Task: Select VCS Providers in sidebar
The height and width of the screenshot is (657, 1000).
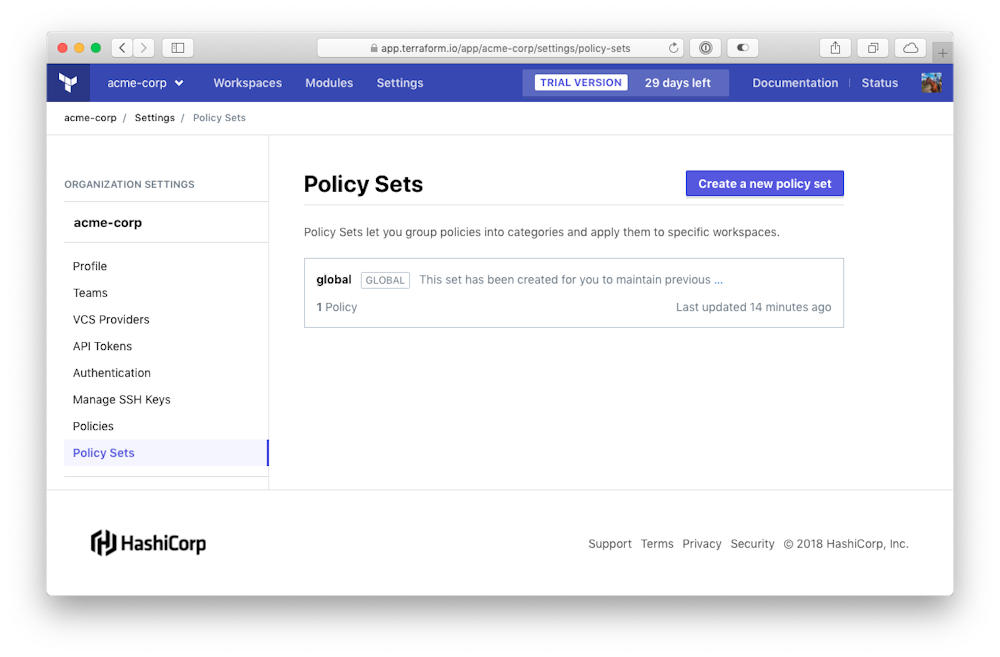Action: pos(111,320)
